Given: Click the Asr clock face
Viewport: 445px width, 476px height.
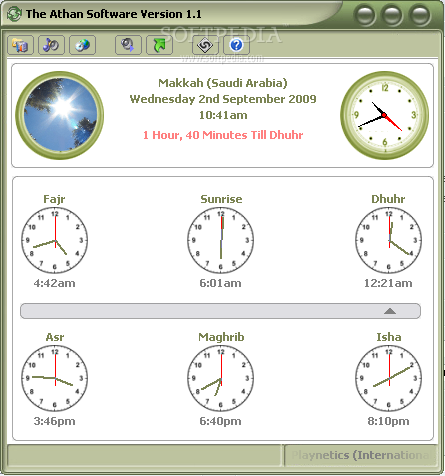Looking at the screenshot, I should (55, 378).
